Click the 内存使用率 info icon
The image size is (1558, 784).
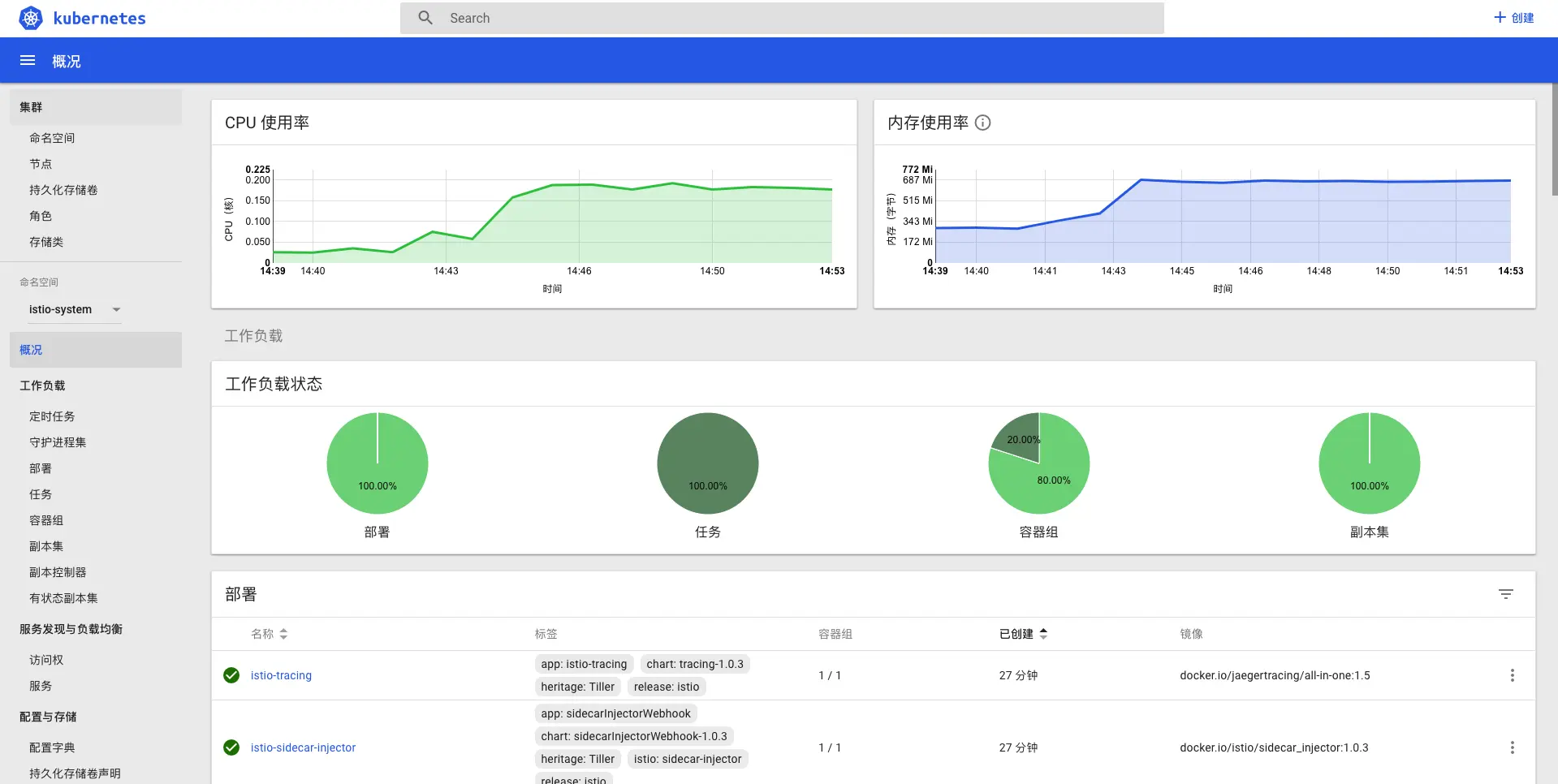(x=982, y=123)
